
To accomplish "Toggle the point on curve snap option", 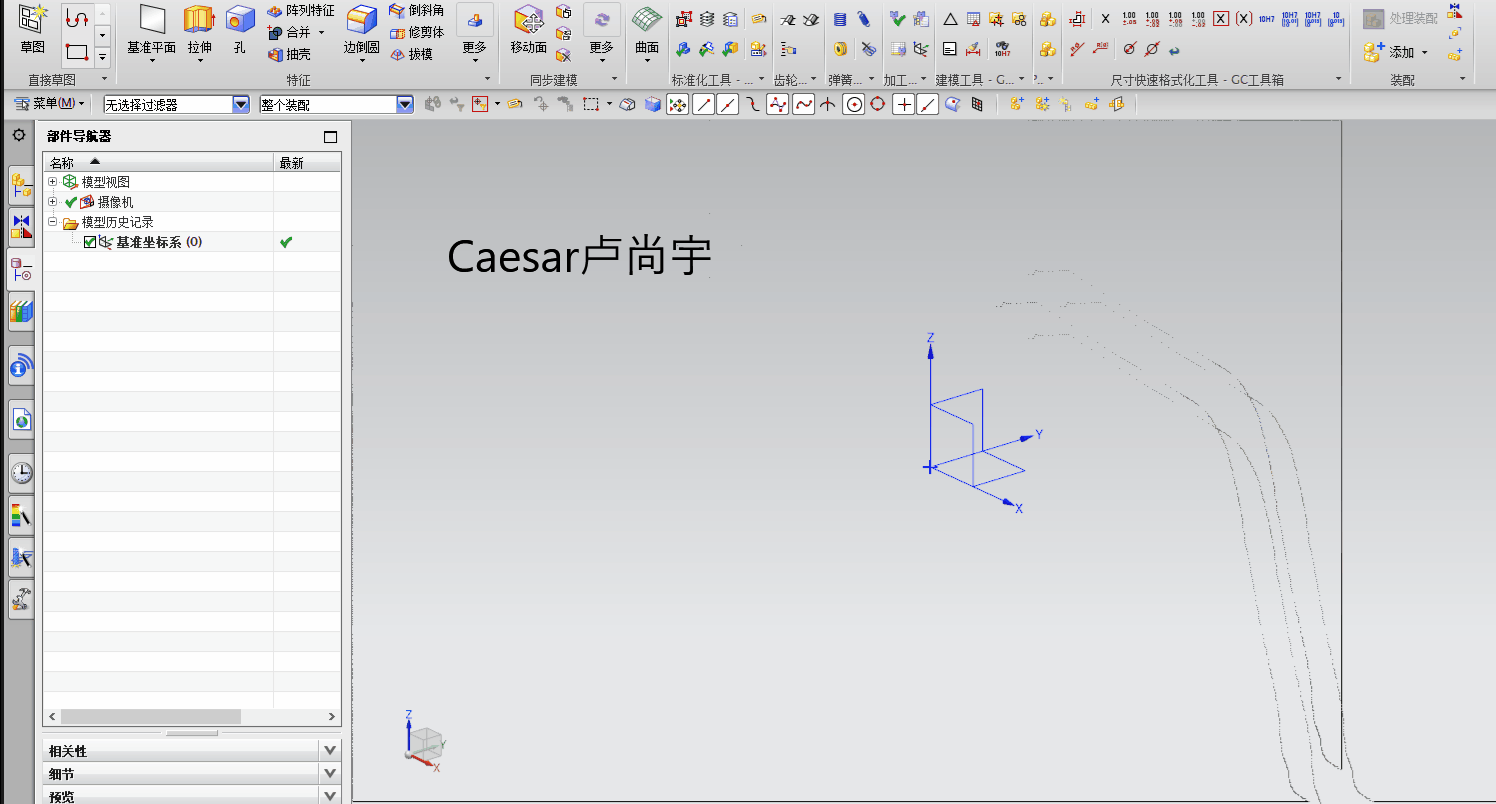I will (928, 104).
